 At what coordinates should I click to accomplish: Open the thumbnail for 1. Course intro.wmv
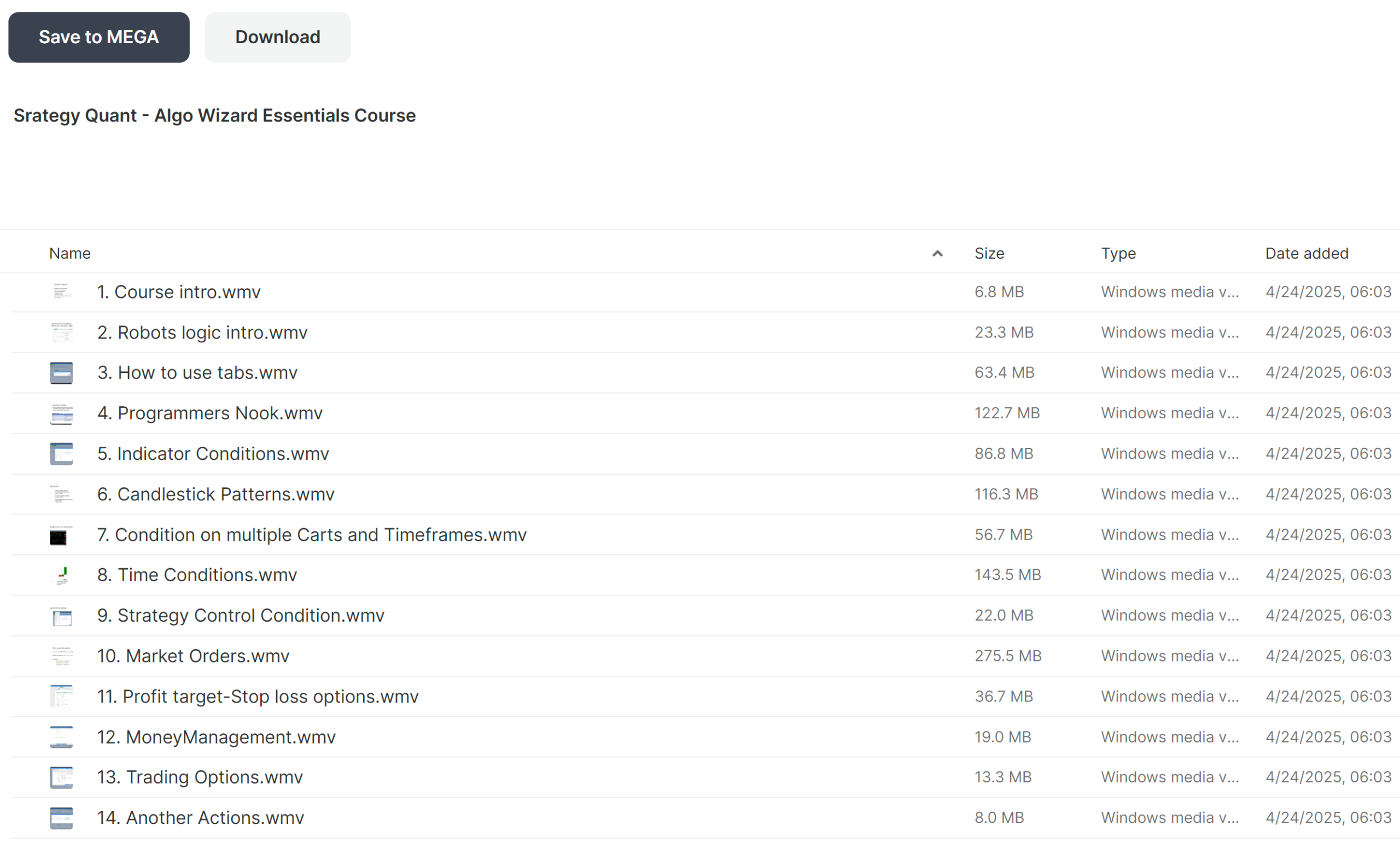point(61,292)
